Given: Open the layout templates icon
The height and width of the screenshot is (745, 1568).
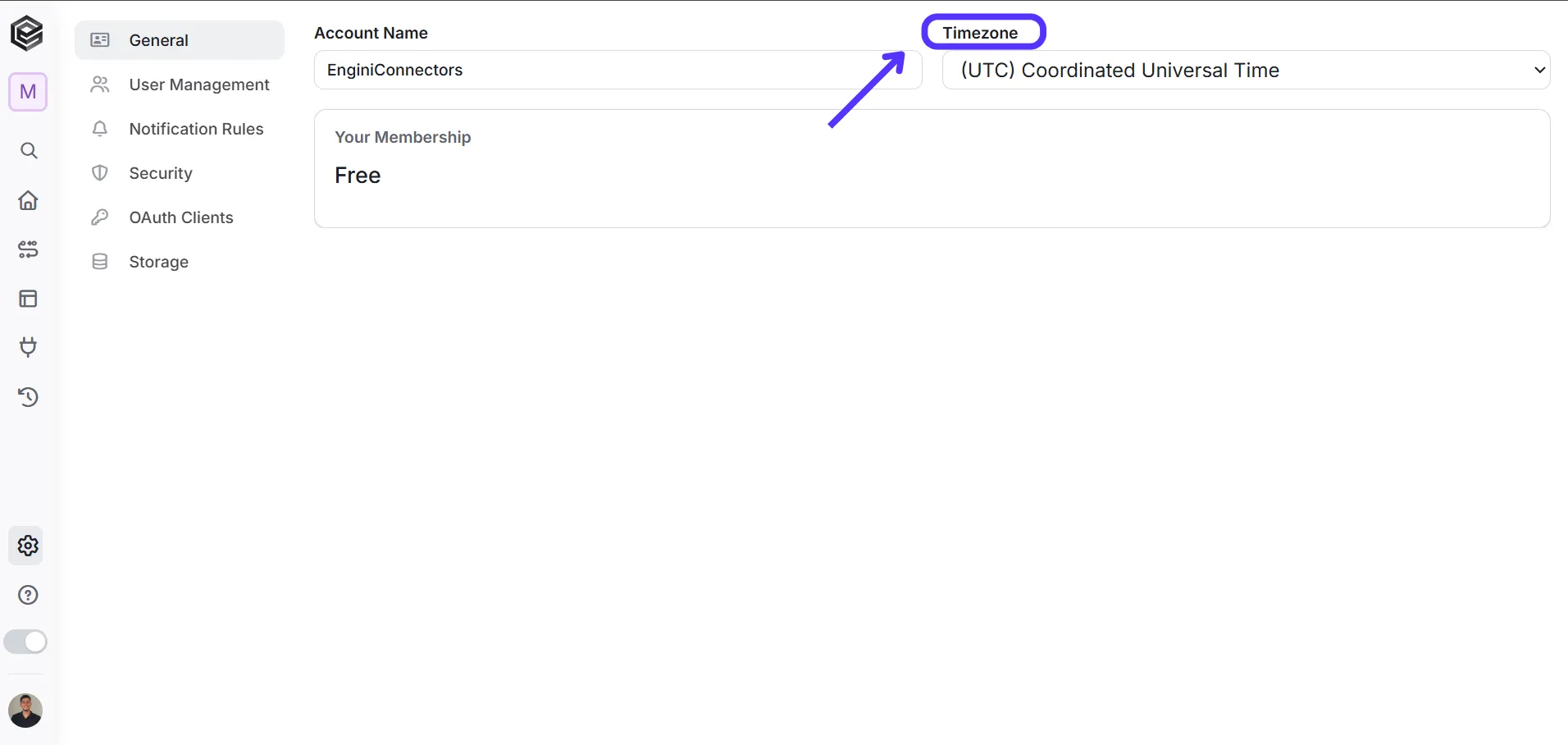Looking at the screenshot, I should pyautogui.click(x=29, y=299).
